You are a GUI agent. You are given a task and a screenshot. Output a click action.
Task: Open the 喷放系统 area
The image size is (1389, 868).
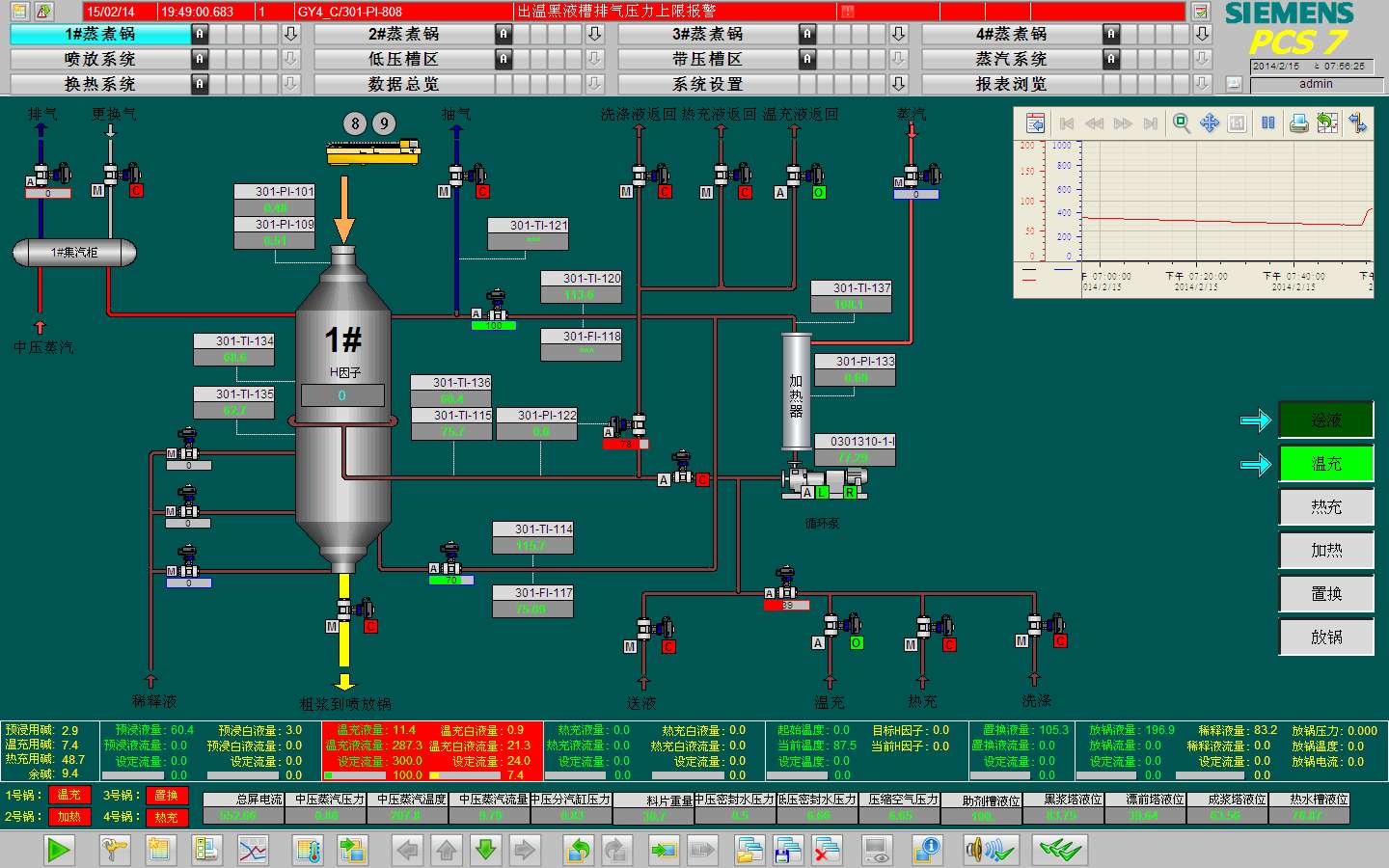[x=99, y=58]
